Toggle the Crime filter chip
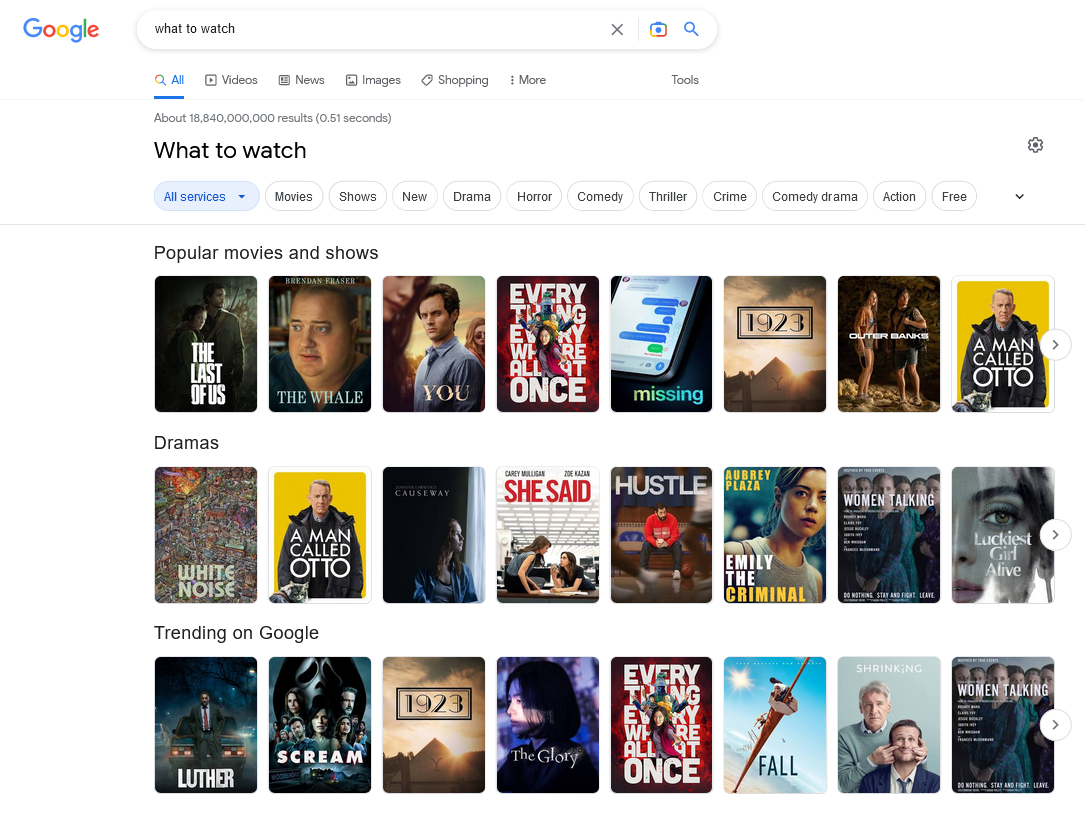Viewport: 1085px width, 815px height. (x=730, y=196)
